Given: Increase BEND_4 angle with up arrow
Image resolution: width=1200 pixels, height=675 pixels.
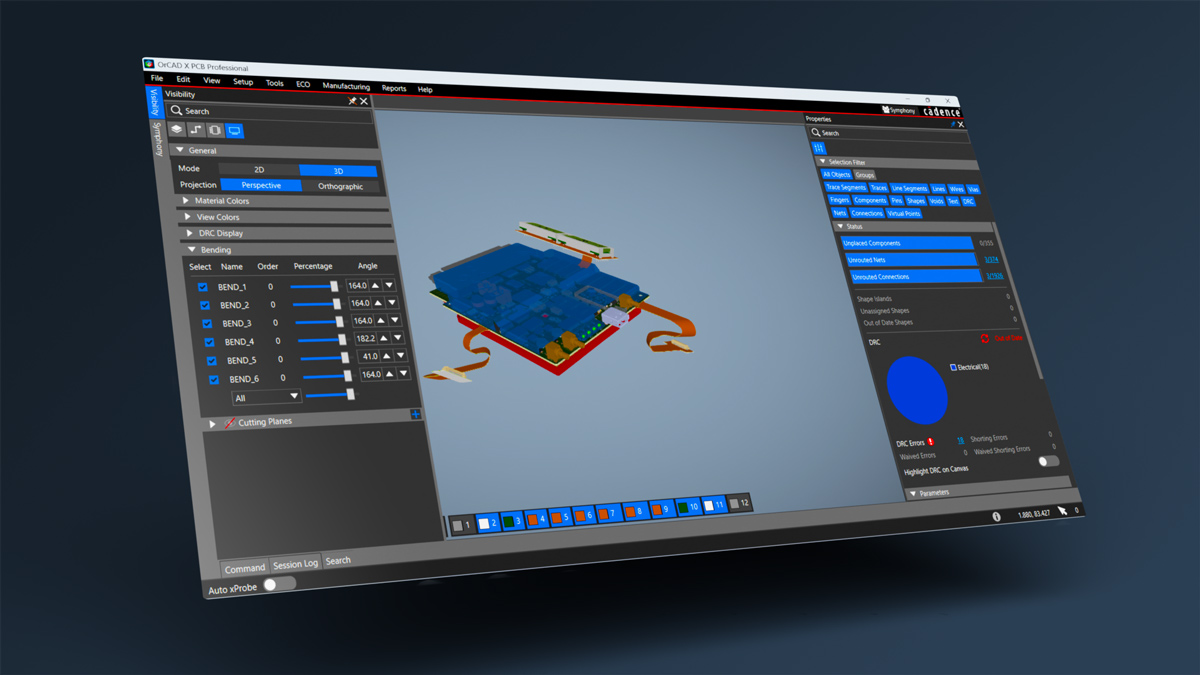Looking at the screenshot, I should [384, 339].
